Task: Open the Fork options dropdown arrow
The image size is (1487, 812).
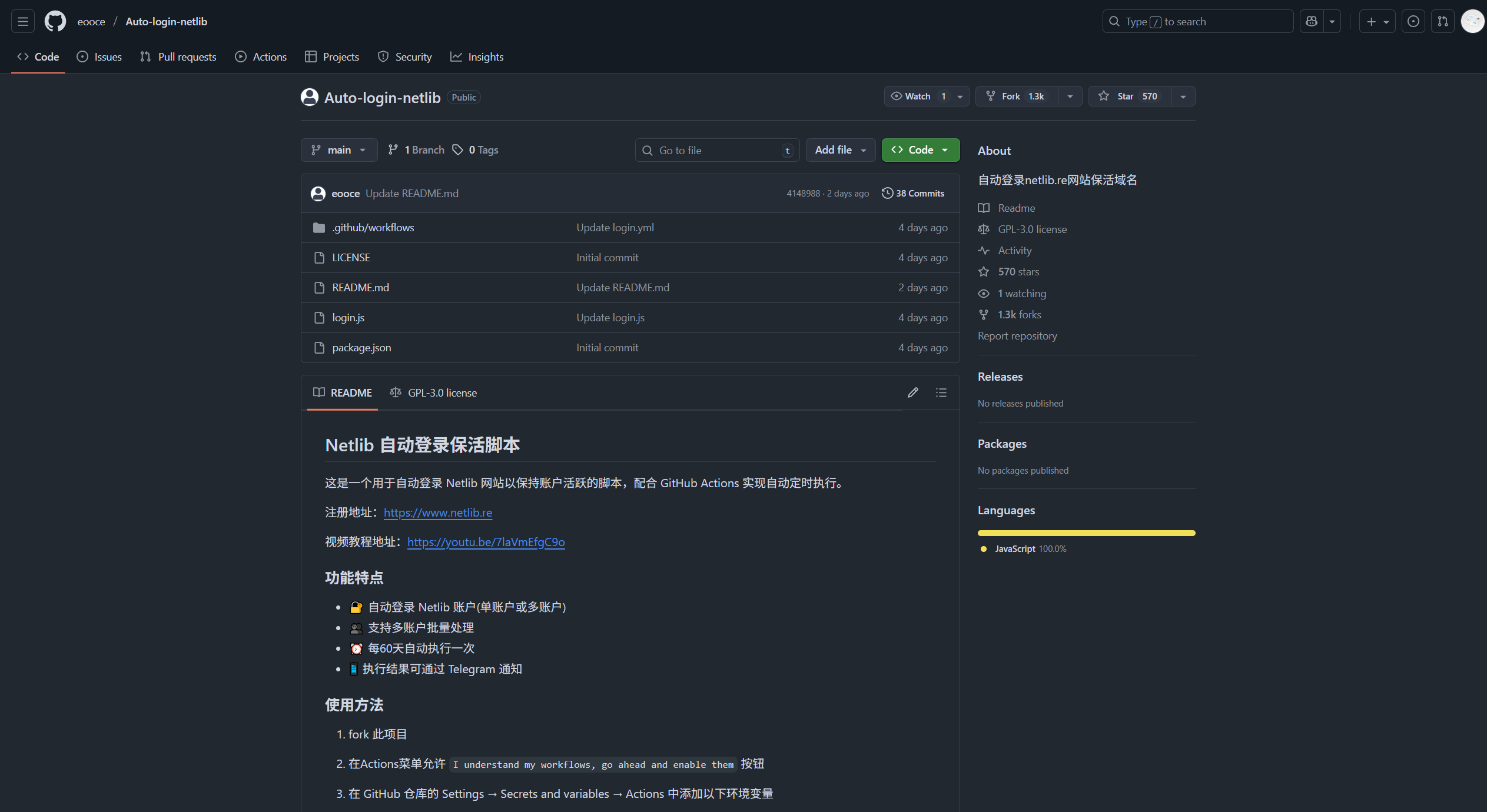Action: (1070, 96)
